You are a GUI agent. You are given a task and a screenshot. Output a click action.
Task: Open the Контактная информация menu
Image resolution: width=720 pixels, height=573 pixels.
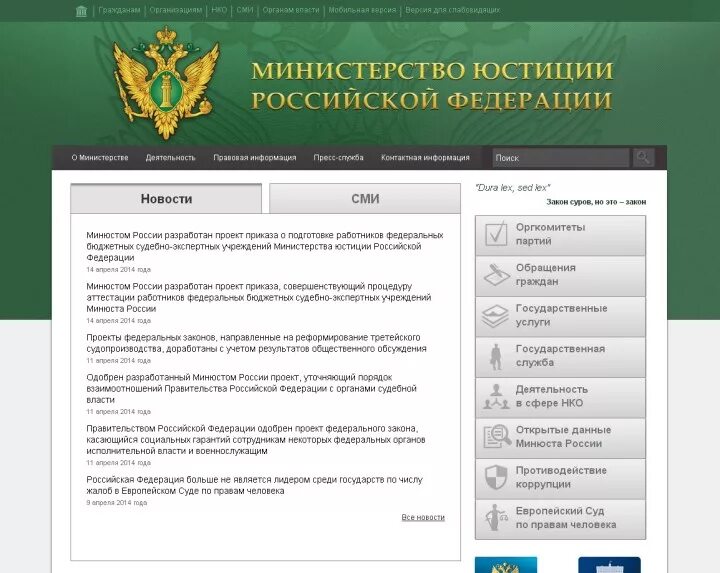point(425,157)
